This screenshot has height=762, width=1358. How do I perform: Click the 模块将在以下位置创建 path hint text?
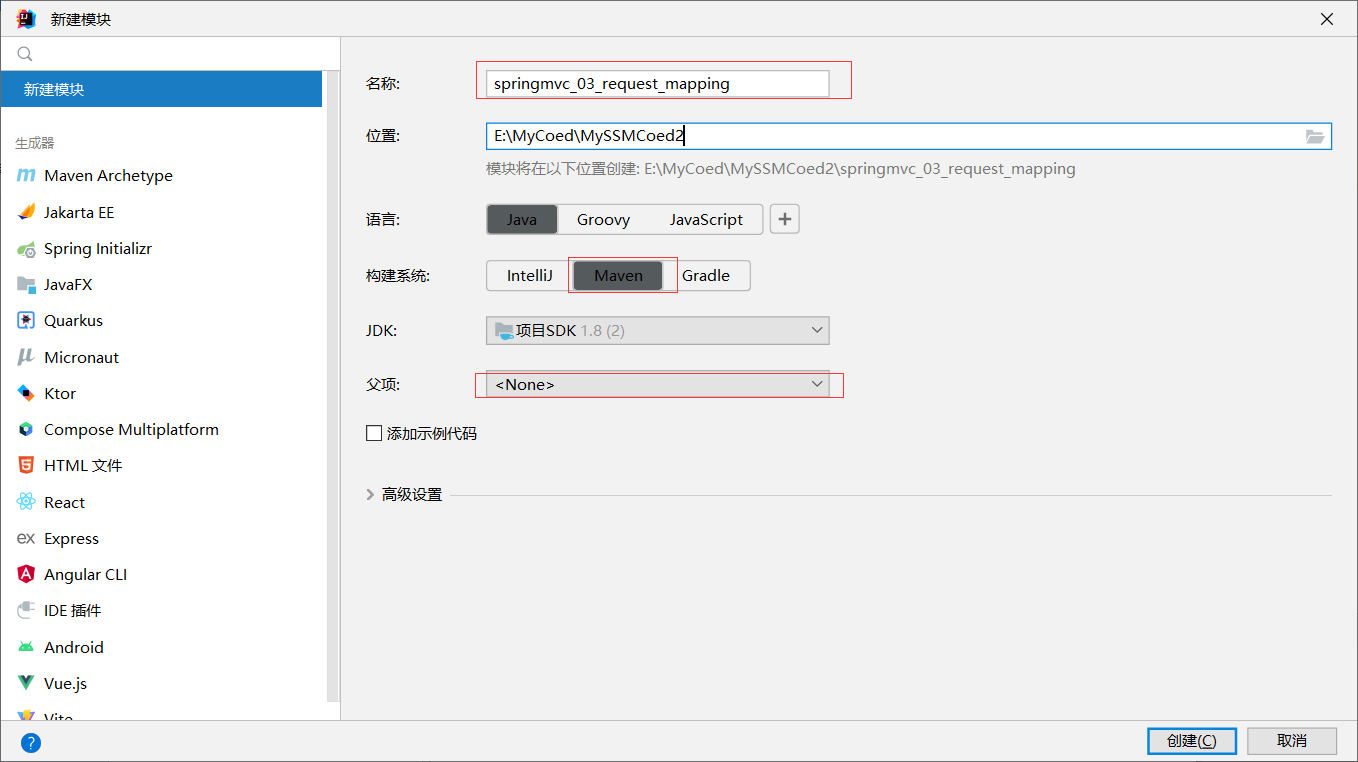pyautogui.click(x=781, y=169)
